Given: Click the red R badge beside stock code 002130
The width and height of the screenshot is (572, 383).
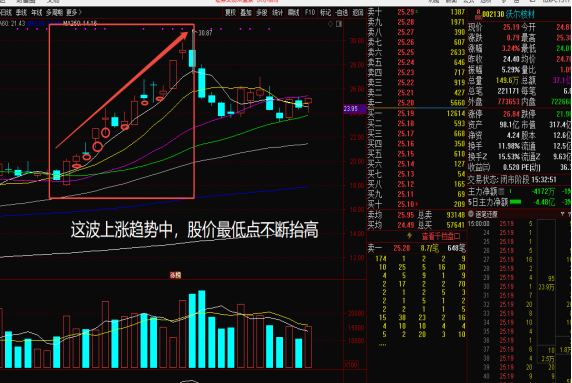Looking at the screenshot, I should click(x=478, y=14).
